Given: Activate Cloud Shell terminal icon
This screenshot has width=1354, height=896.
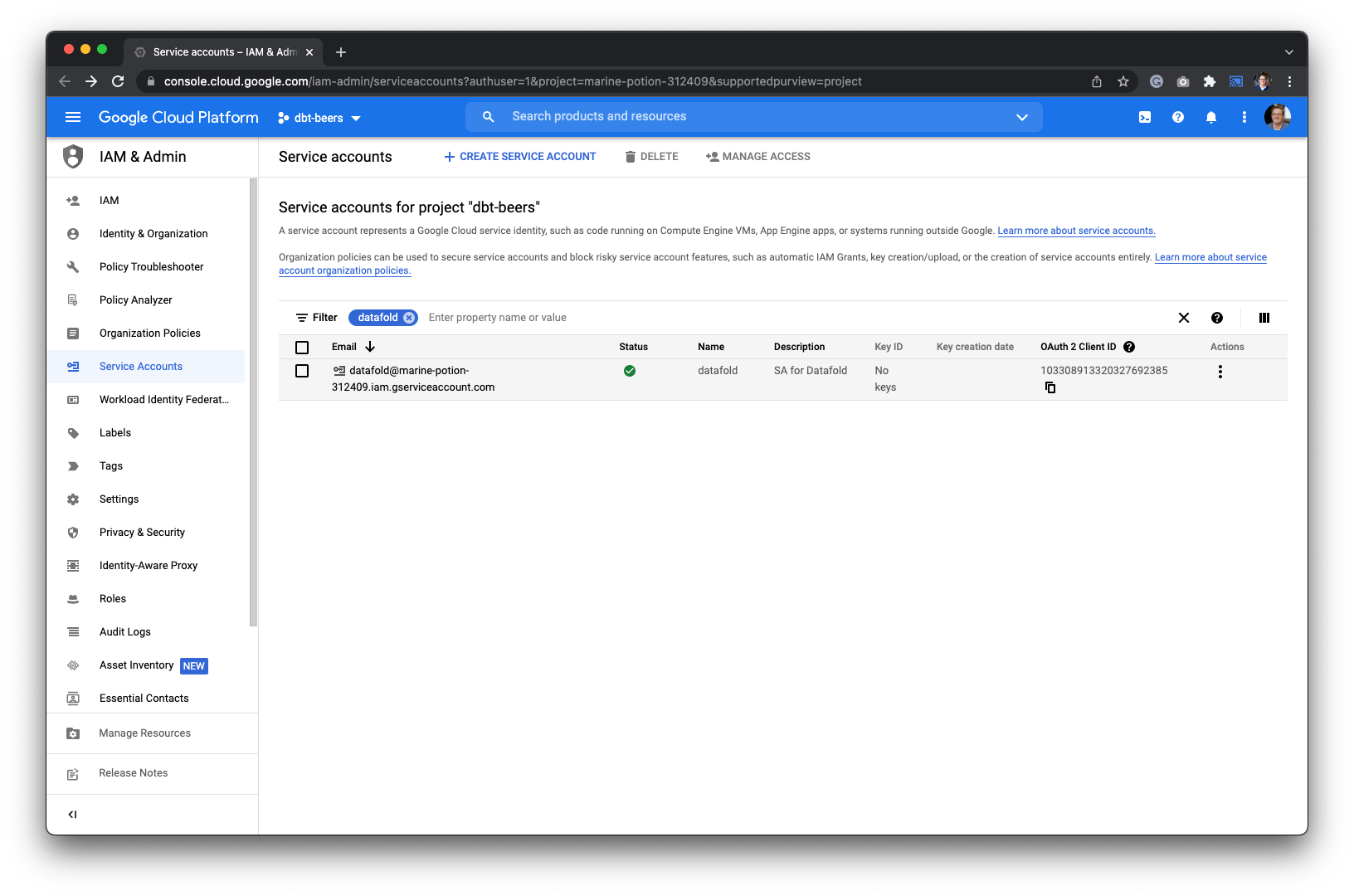Looking at the screenshot, I should point(1145,117).
